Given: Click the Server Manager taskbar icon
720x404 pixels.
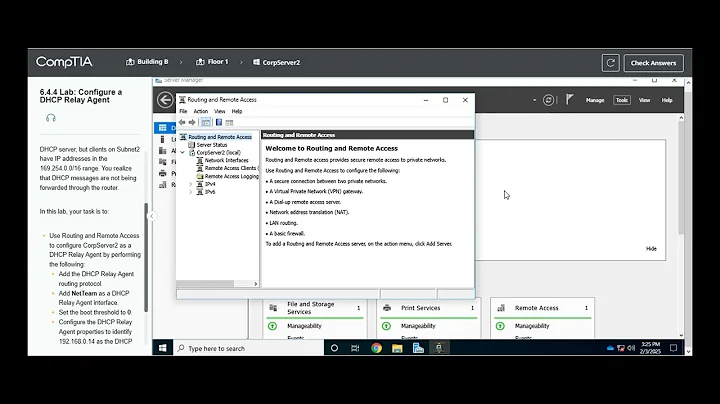Looking at the screenshot, I should tap(418, 348).
